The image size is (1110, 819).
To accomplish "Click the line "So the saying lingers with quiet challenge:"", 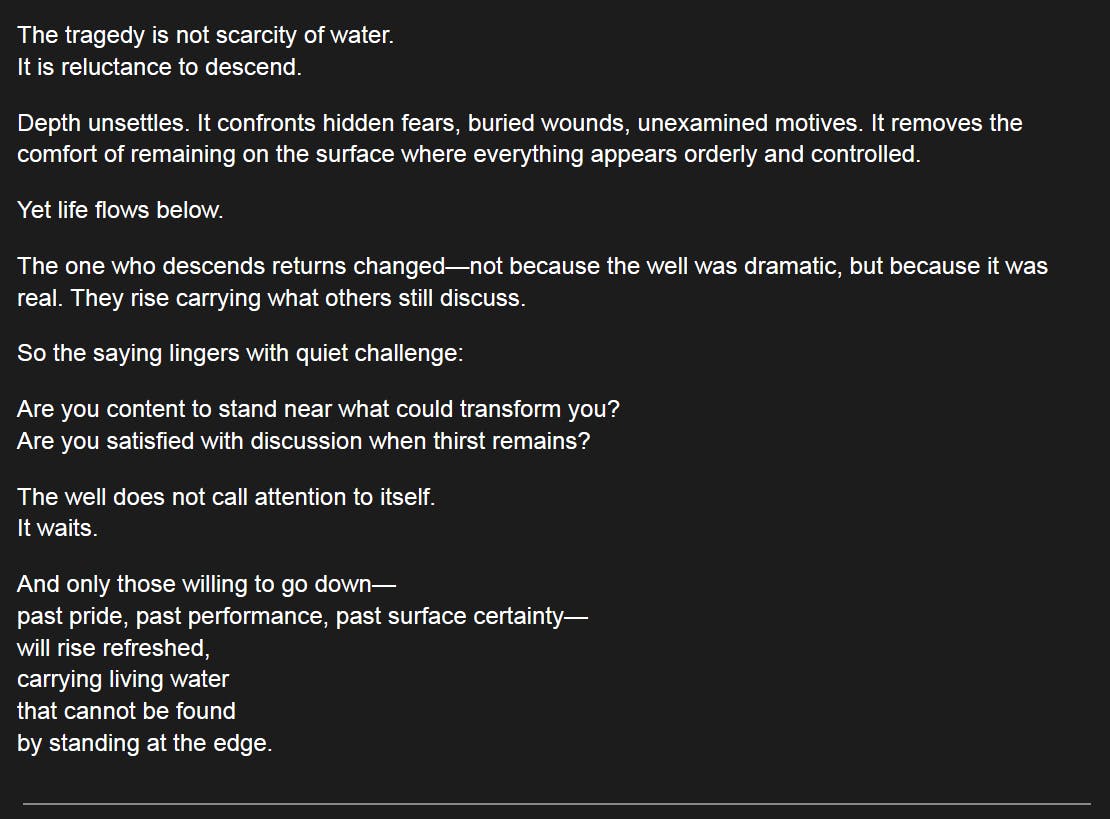I will point(240,354).
